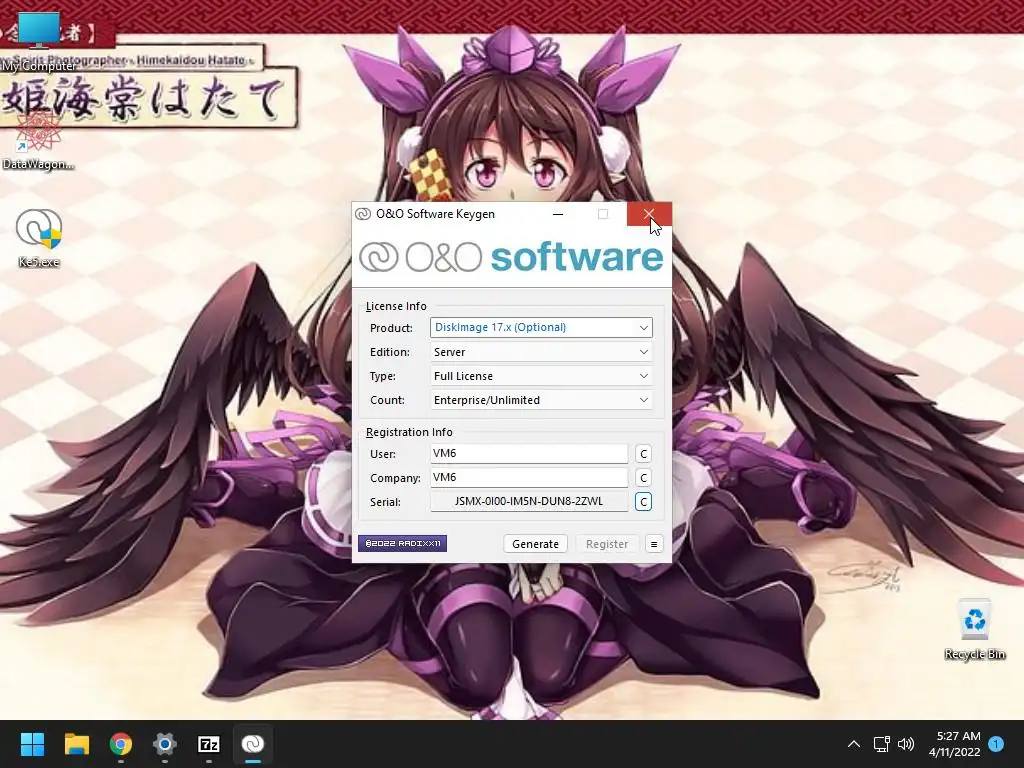Select the O&O Keygen taskbar icon

point(253,744)
